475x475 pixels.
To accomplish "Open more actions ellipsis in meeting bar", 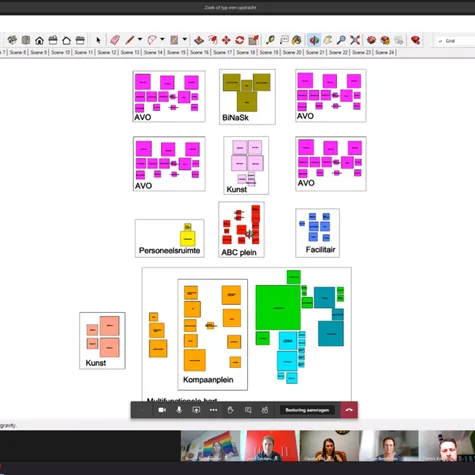I will (x=213, y=410).
